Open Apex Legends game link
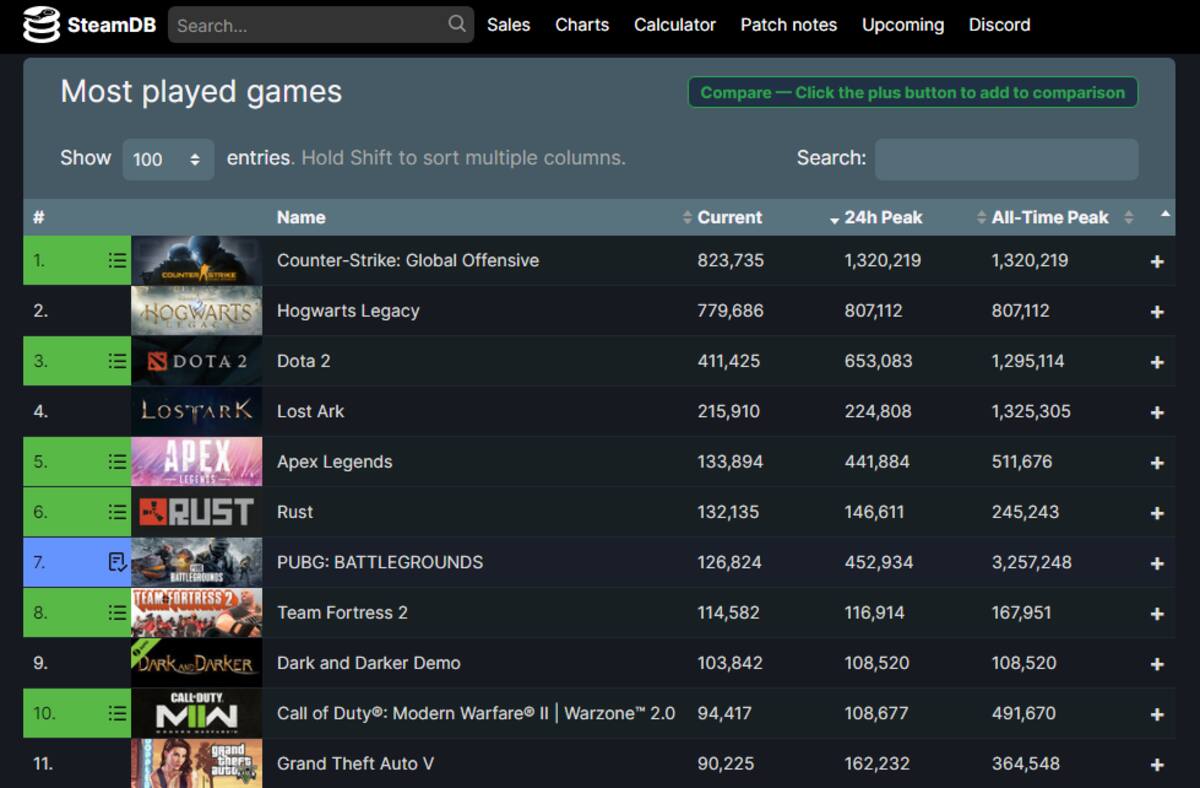Image resolution: width=1200 pixels, height=788 pixels. point(335,462)
